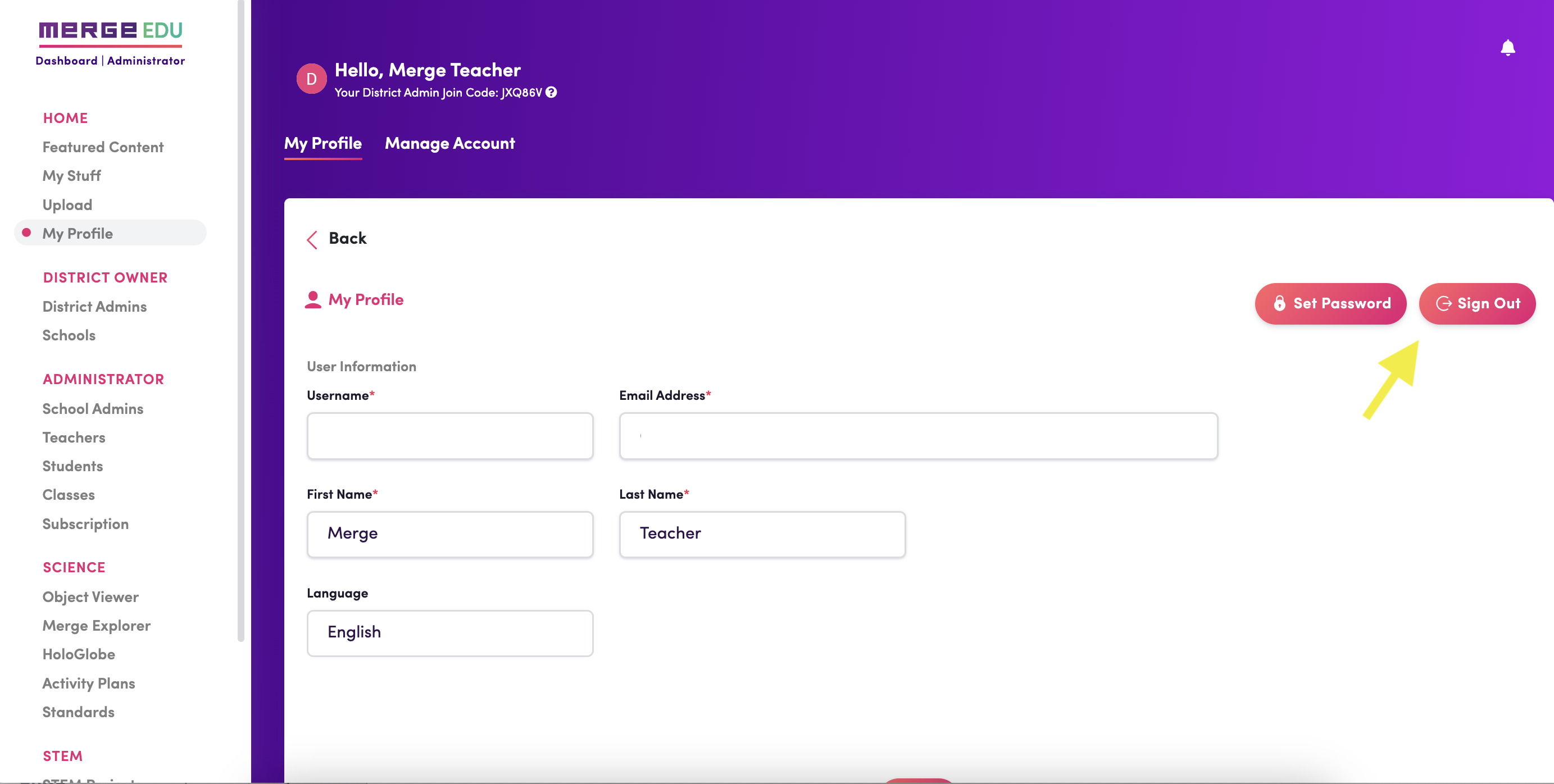Click the Set Password button
The height and width of the screenshot is (784, 1554).
point(1330,303)
